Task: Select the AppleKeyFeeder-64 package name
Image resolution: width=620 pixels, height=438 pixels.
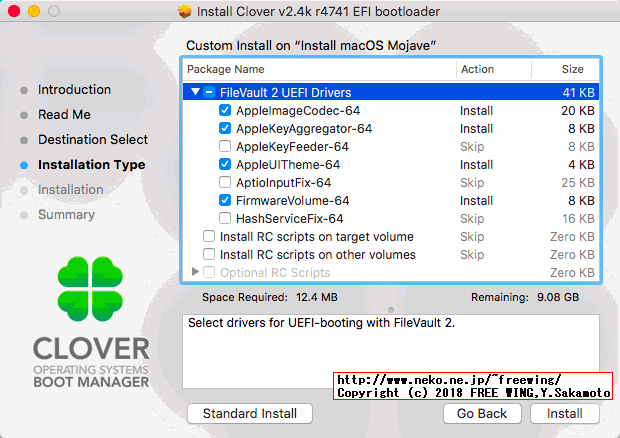Action: pos(293,147)
